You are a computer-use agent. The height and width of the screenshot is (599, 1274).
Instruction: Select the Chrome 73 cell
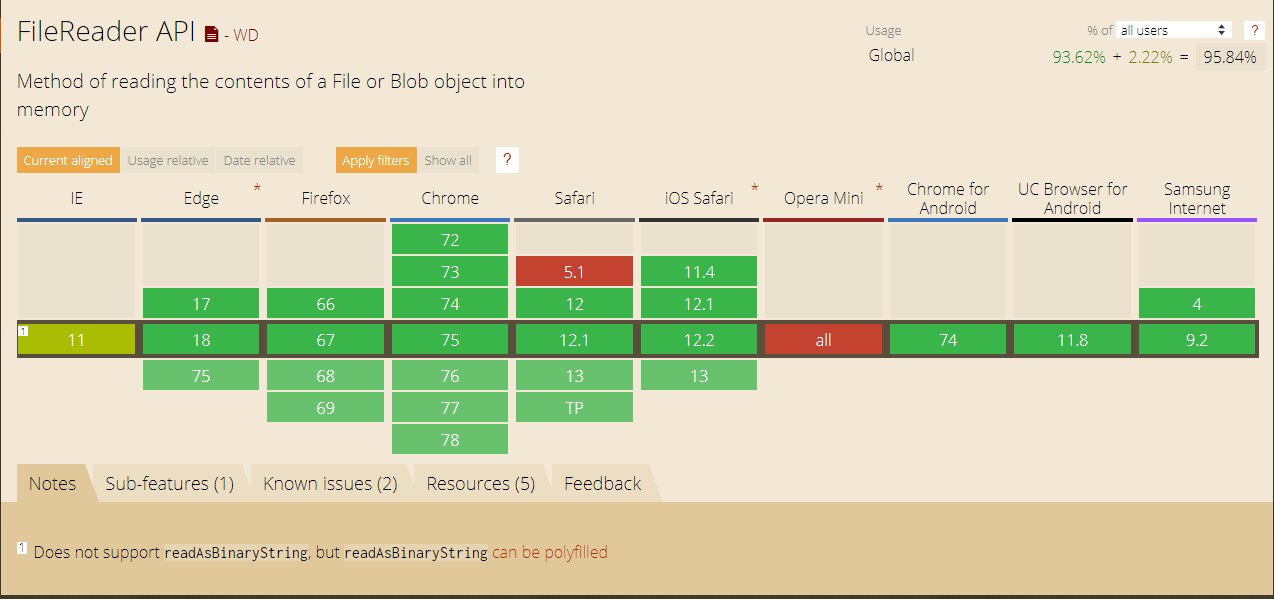(x=450, y=272)
